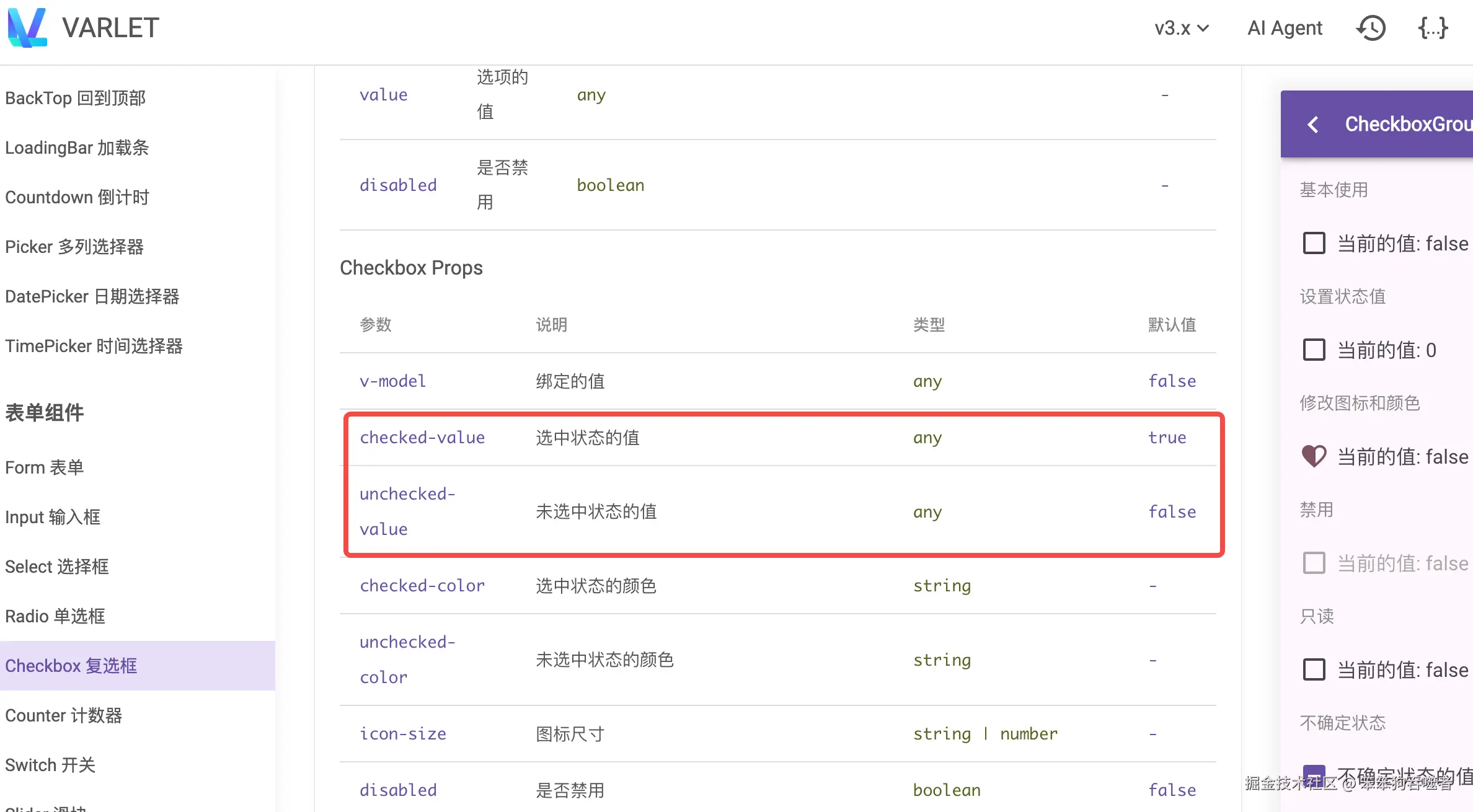Open the AI Agent link
The width and height of the screenshot is (1473, 812).
(x=1285, y=28)
